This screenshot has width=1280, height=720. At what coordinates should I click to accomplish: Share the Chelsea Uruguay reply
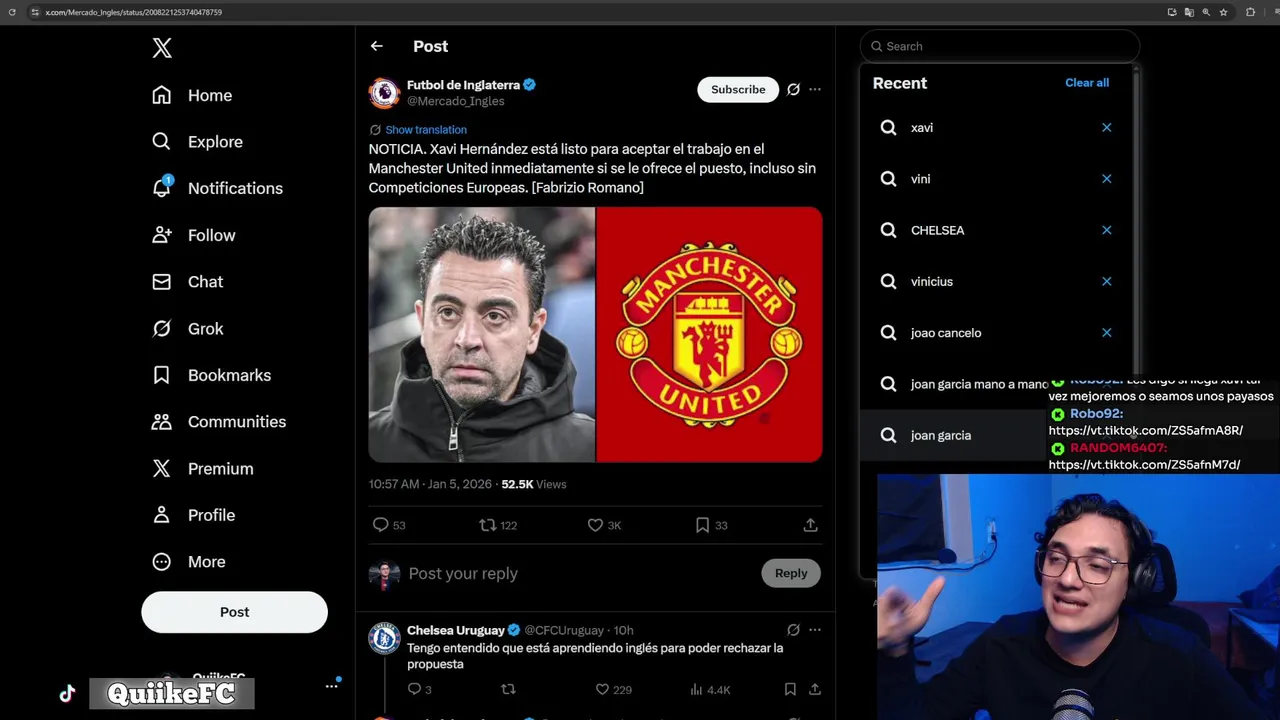click(x=815, y=689)
